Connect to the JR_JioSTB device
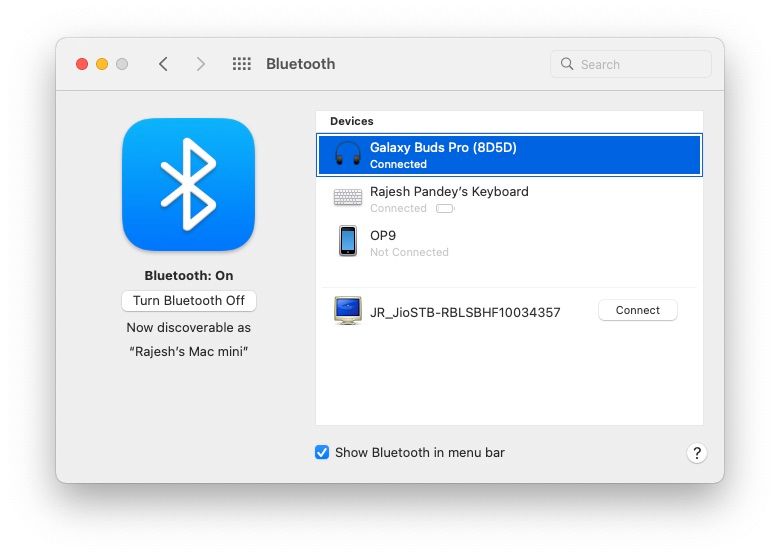This screenshot has width=780, height=557. (x=637, y=310)
